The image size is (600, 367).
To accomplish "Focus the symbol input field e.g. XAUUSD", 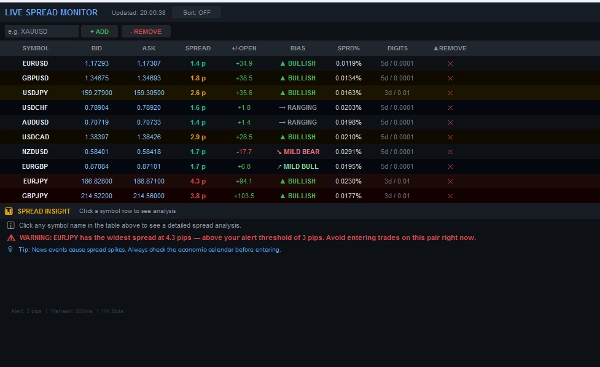I will pyautogui.click(x=42, y=31).
